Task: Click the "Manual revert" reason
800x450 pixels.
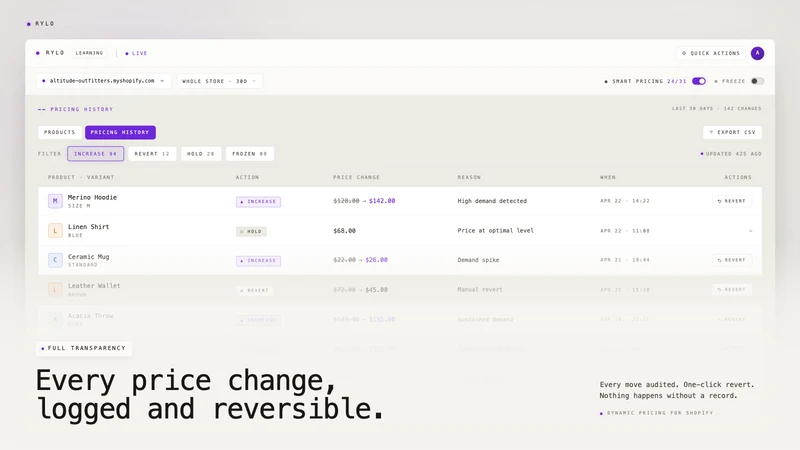Action: pos(480,289)
